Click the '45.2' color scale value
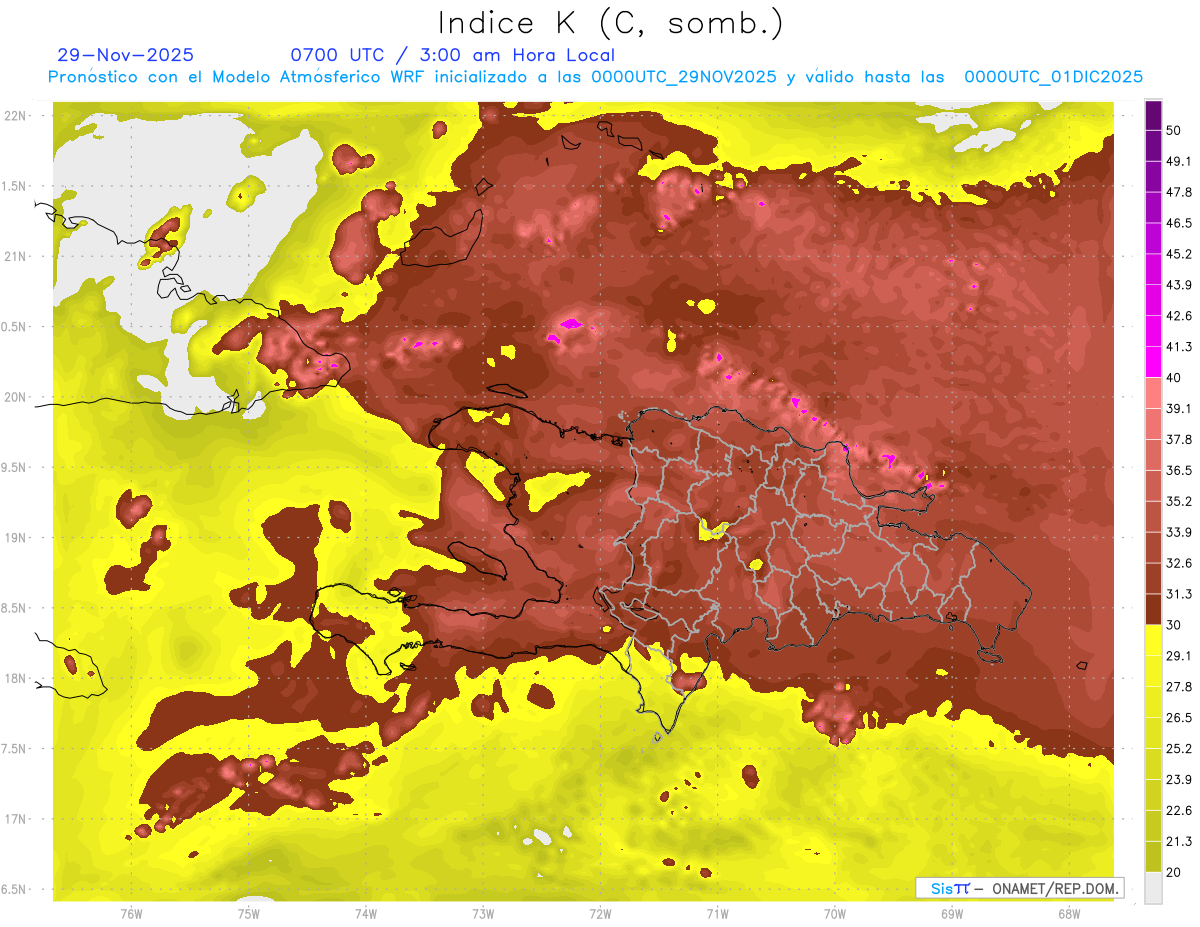The image size is (1200, 927). [1179, 254]
